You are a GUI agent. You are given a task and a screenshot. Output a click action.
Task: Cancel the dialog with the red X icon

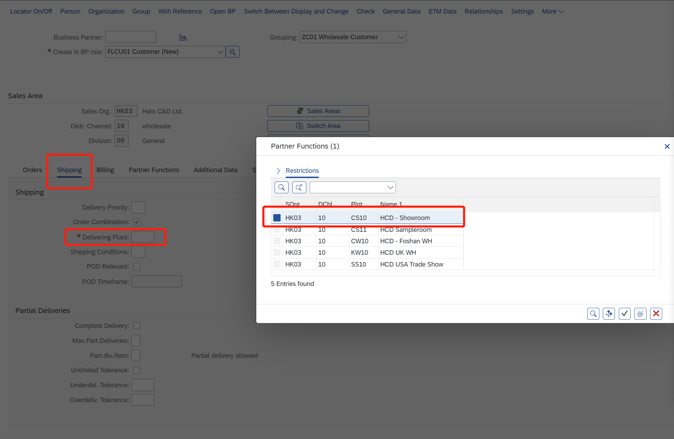pyautogui.click(x=656, y=314)
